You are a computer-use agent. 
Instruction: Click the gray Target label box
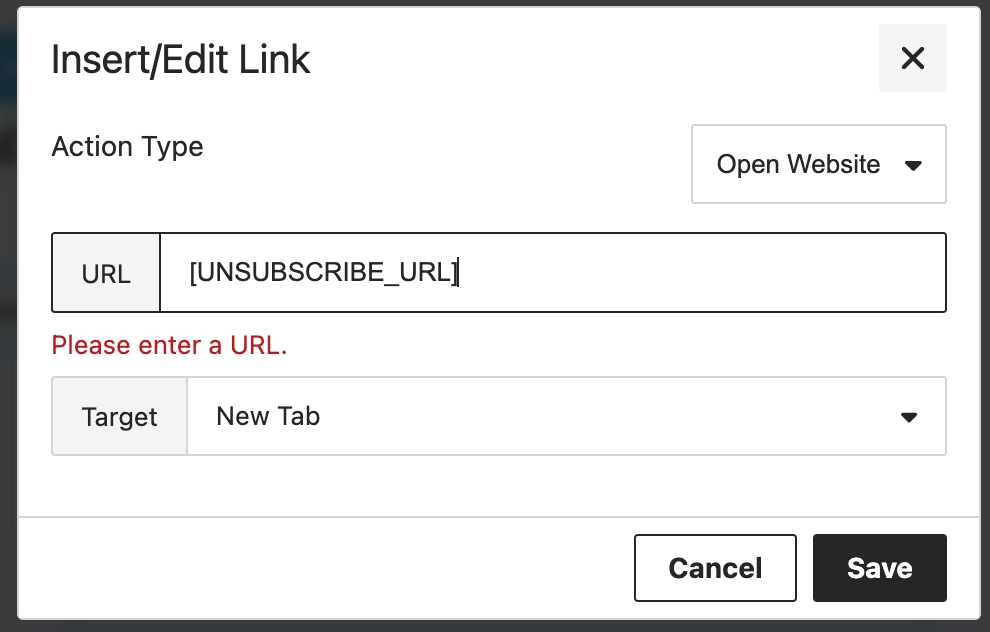(x=120, y=416)
